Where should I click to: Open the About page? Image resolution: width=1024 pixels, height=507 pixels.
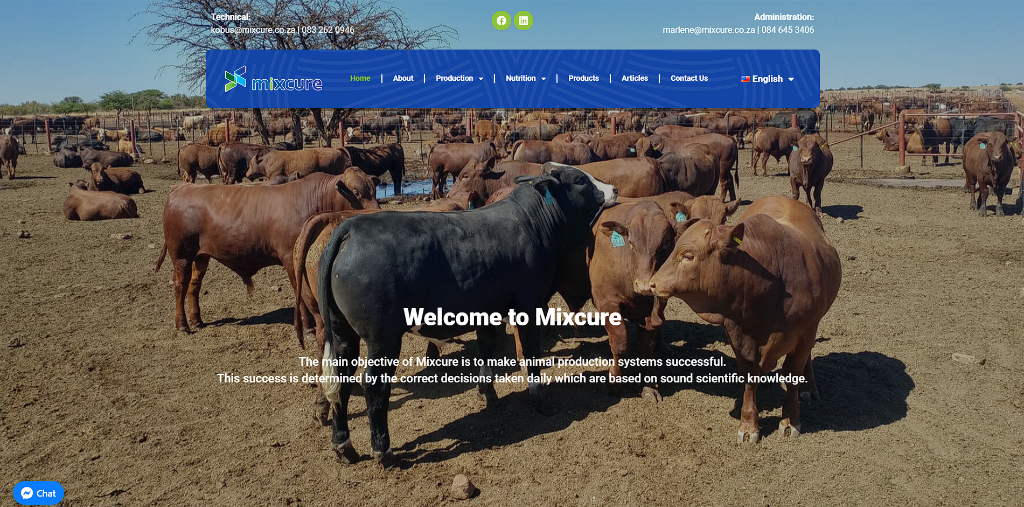tap(403, 78)
